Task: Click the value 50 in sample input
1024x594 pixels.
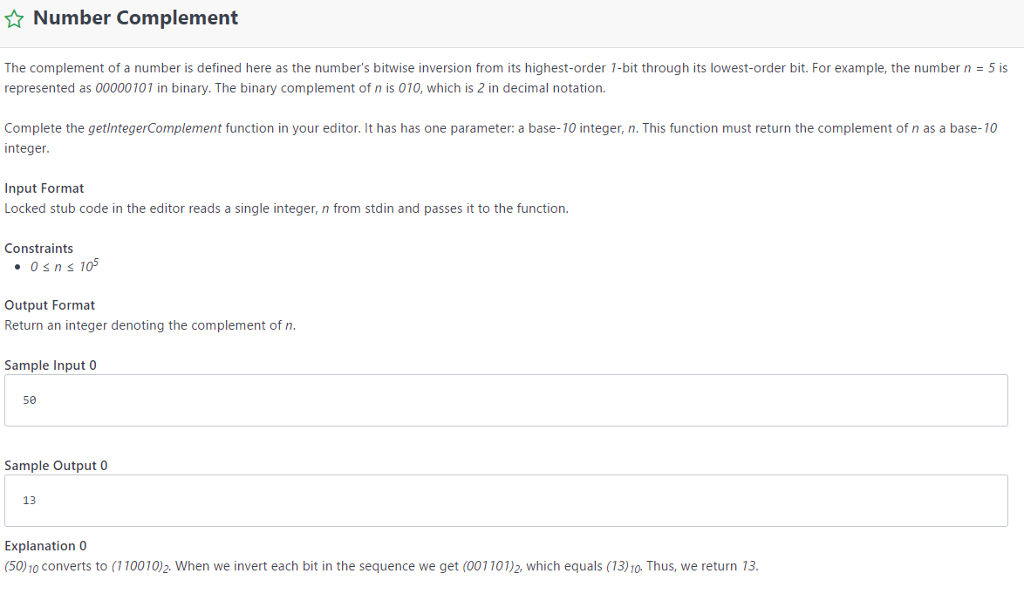Action: pyautogui.click(x=29, y=400)
